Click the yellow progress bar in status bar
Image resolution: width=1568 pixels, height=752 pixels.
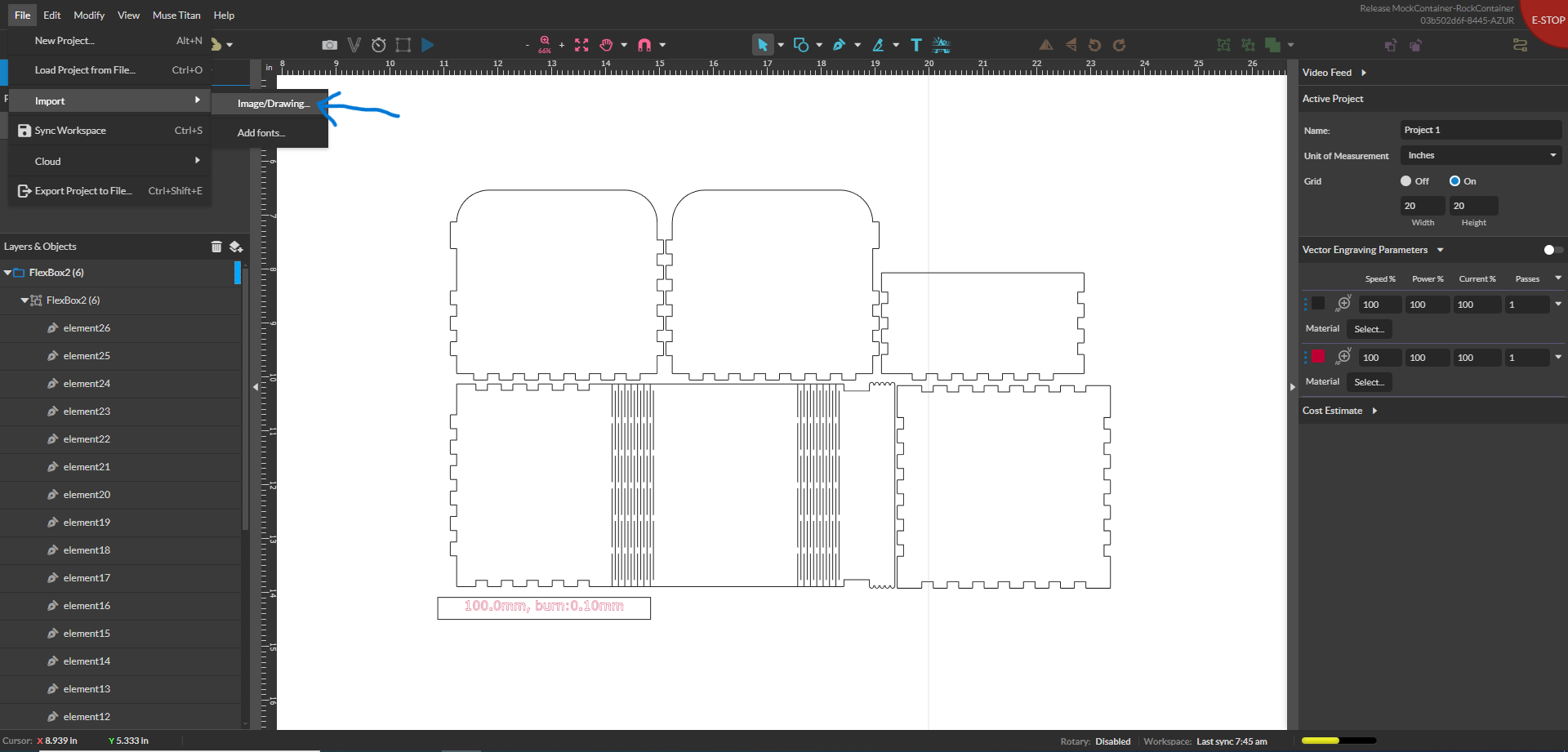[1339, 741]
